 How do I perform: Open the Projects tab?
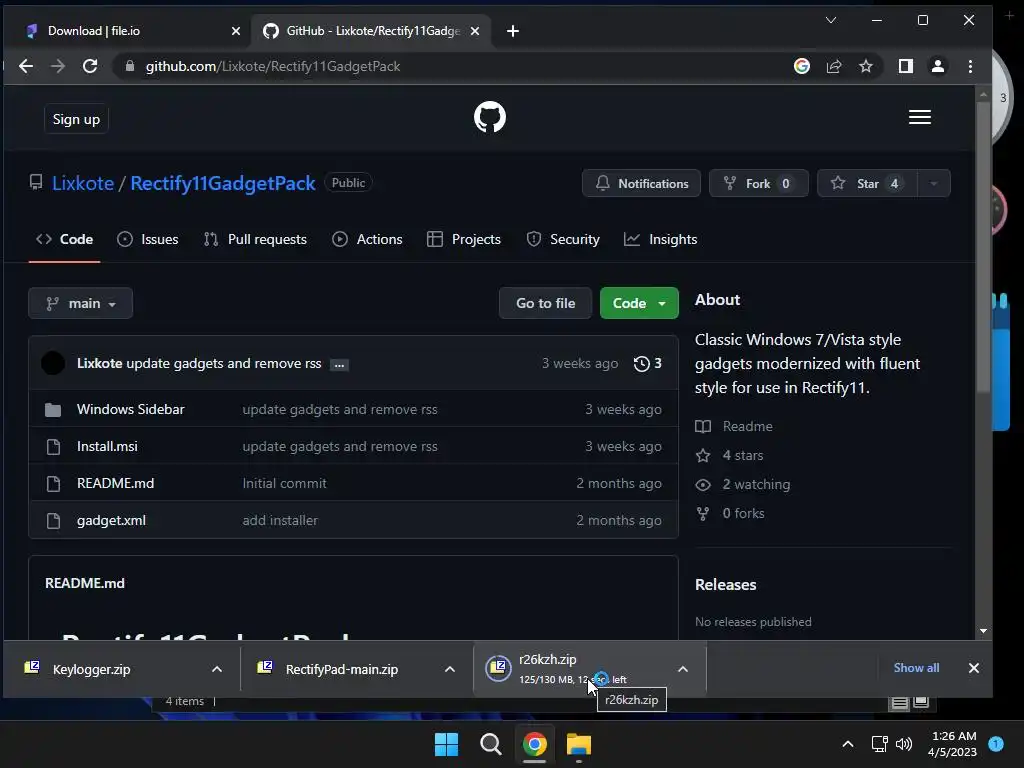pyautogui.click(x=464, y=240)
